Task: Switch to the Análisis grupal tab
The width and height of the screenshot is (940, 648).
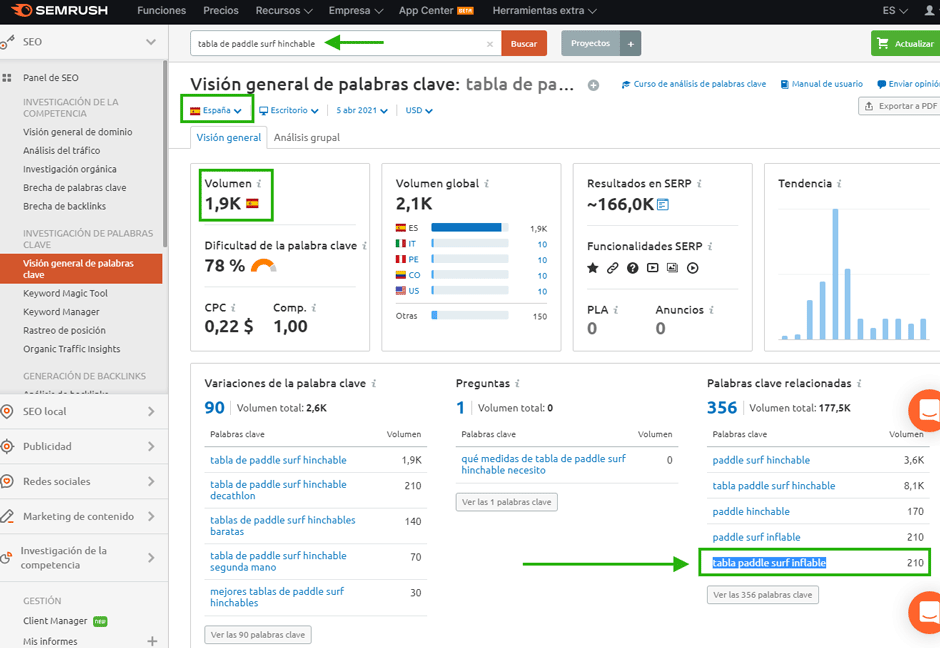Action: pos(306,138)
